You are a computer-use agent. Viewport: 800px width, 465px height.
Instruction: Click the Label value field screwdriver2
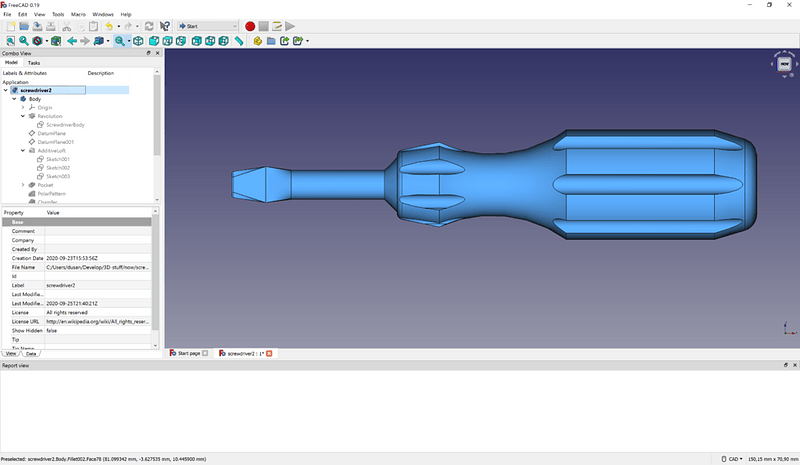(x=97, y=285)
